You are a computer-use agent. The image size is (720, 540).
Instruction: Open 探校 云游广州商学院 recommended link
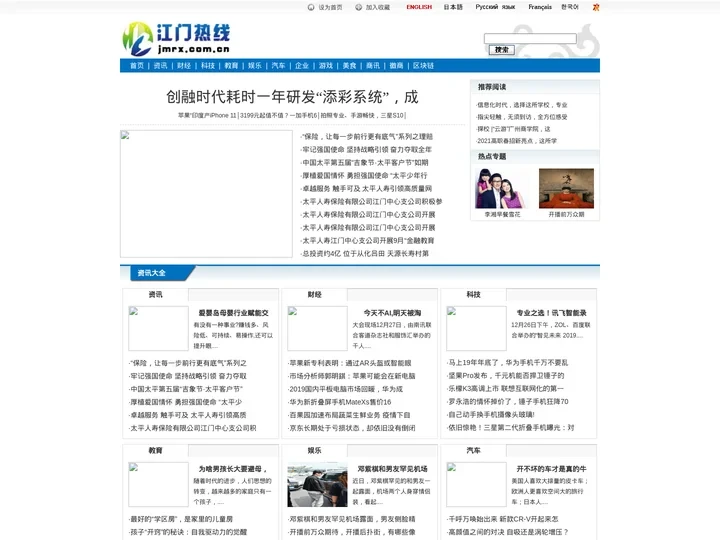513,129
